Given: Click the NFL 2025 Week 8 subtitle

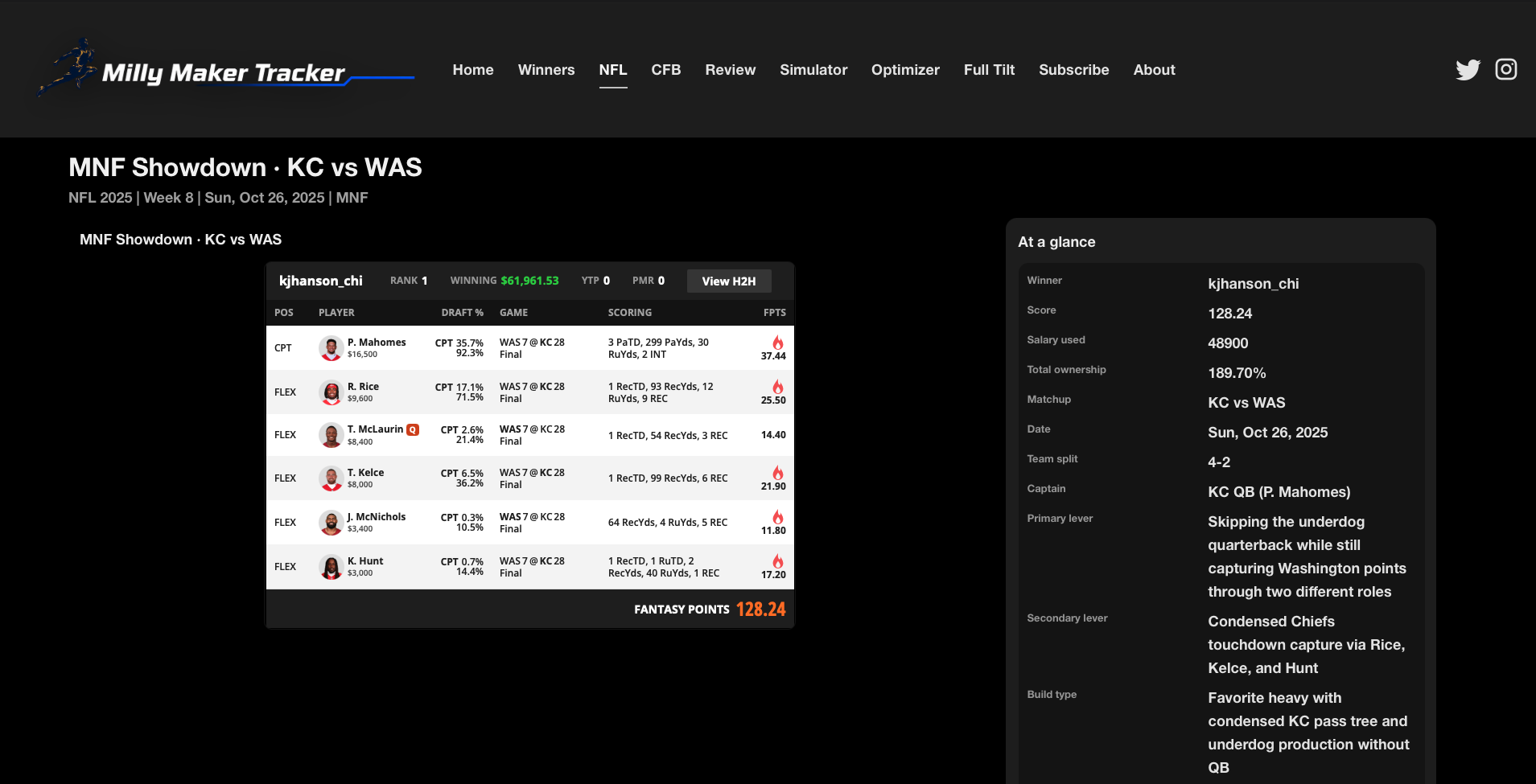Looking at the screenshot, I should click(x=218, y=198).
